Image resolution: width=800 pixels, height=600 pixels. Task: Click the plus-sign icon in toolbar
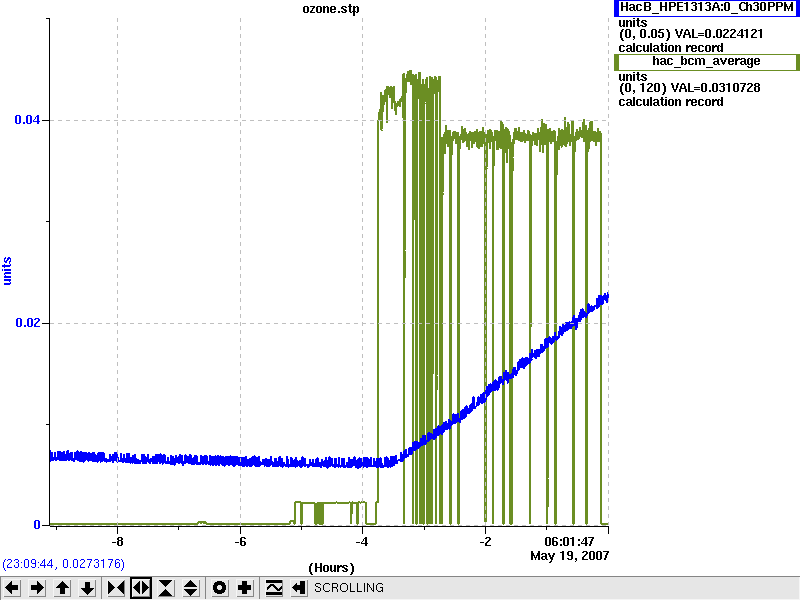(245, 588)
